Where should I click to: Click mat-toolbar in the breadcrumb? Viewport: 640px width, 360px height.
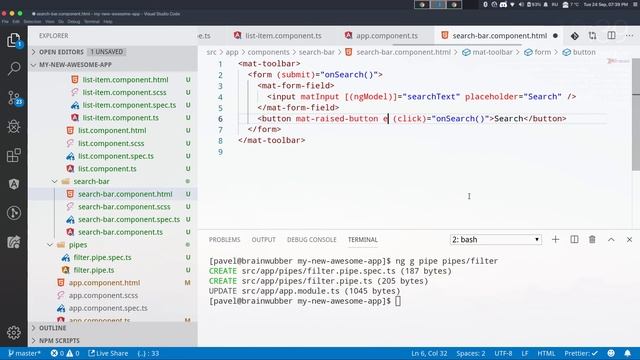tap(492, 52)
